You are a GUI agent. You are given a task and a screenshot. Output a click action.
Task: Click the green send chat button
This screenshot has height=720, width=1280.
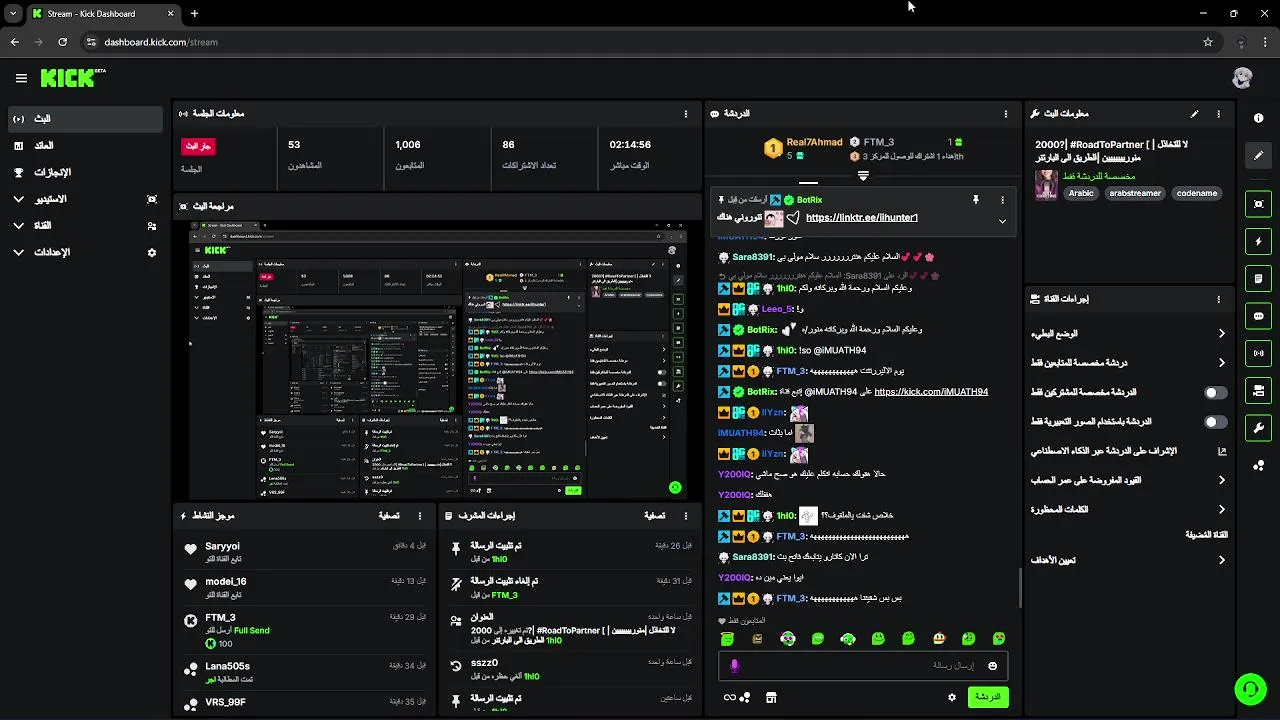(987, 697)
